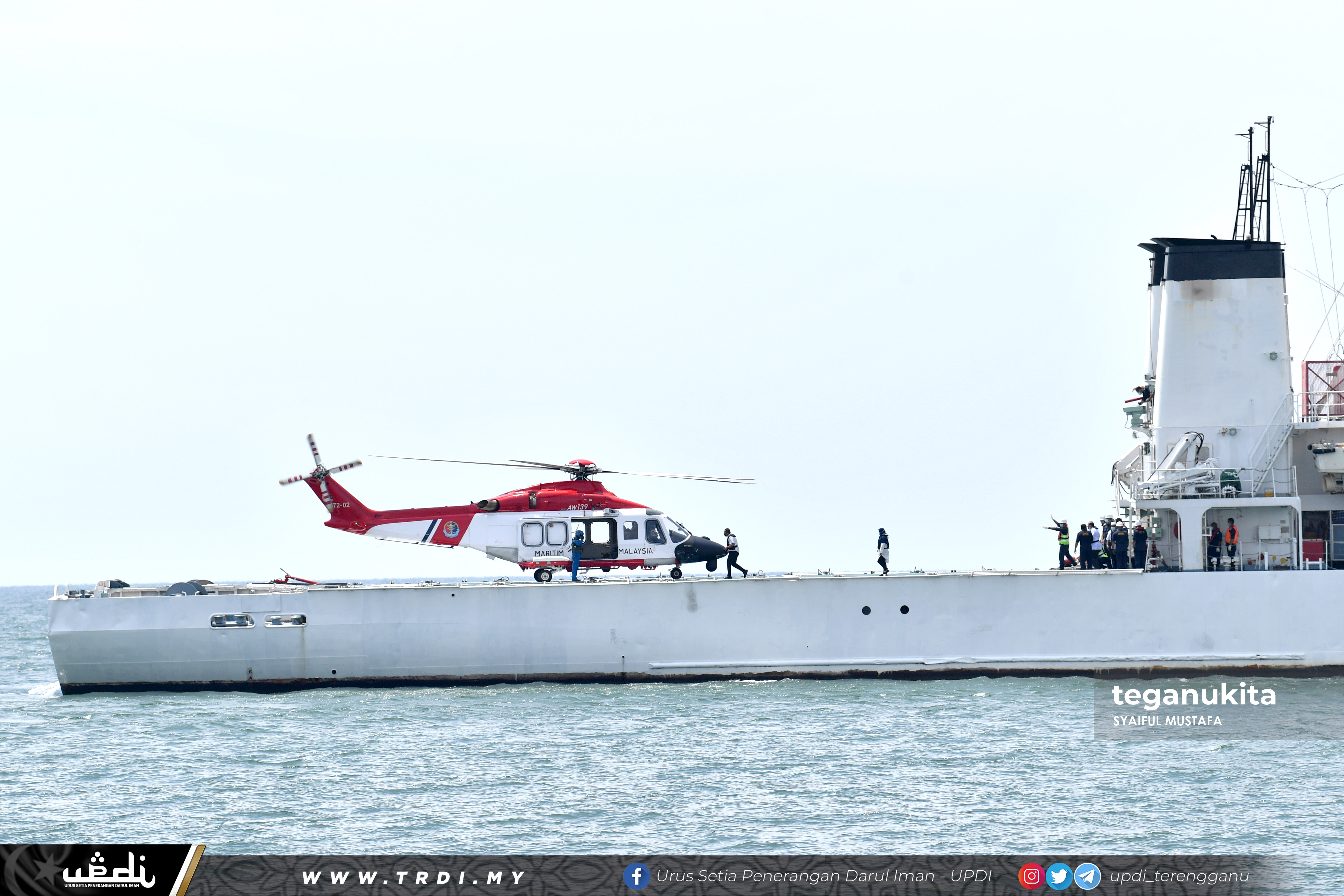Click the Facebook icon in footer banner
Viewport: 1344px width, 896px height.
(636, 876)
